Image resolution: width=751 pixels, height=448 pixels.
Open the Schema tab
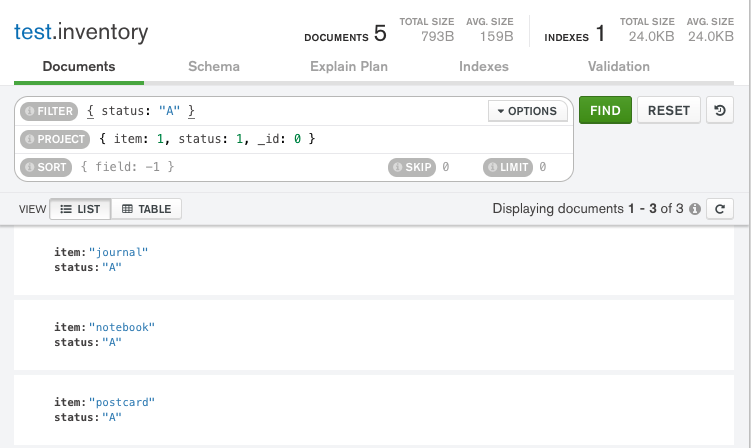(214, 67)
